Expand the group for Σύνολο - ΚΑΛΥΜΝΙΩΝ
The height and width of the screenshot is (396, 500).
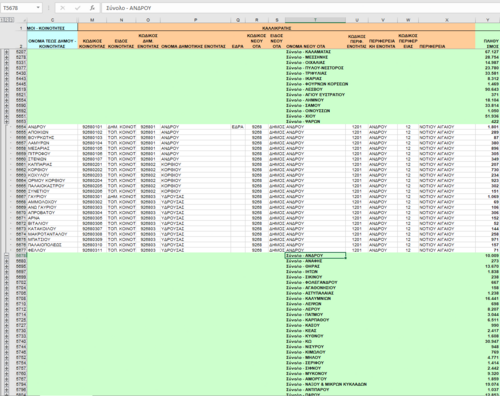(x=6, y=298)
